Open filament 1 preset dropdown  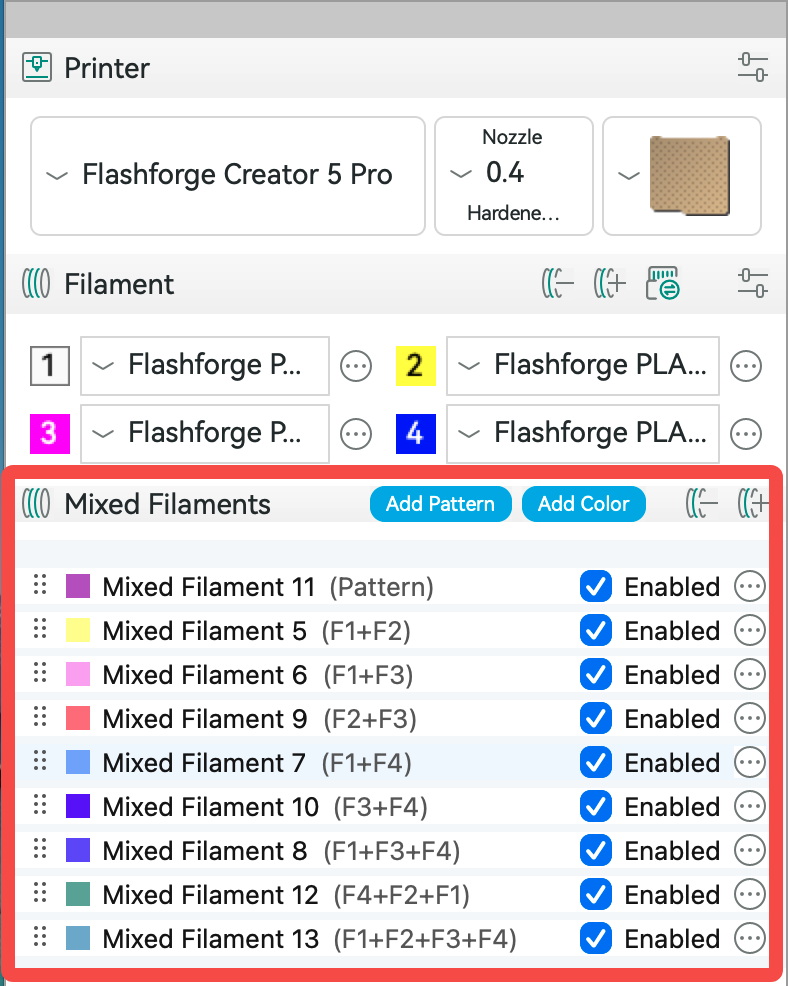pyautogui.click(x=205, y=365)
